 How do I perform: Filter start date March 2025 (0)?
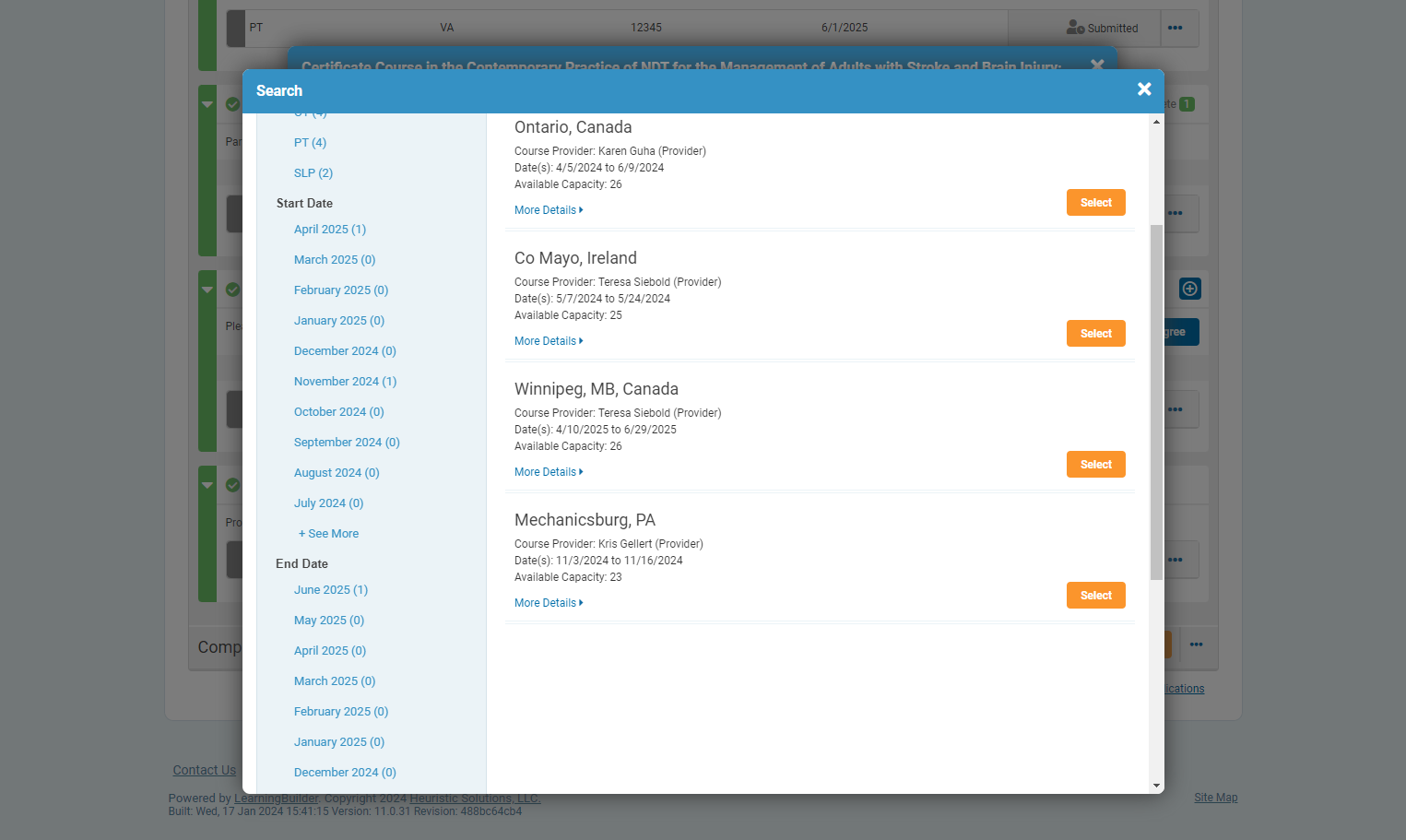(x=335, y=260)
